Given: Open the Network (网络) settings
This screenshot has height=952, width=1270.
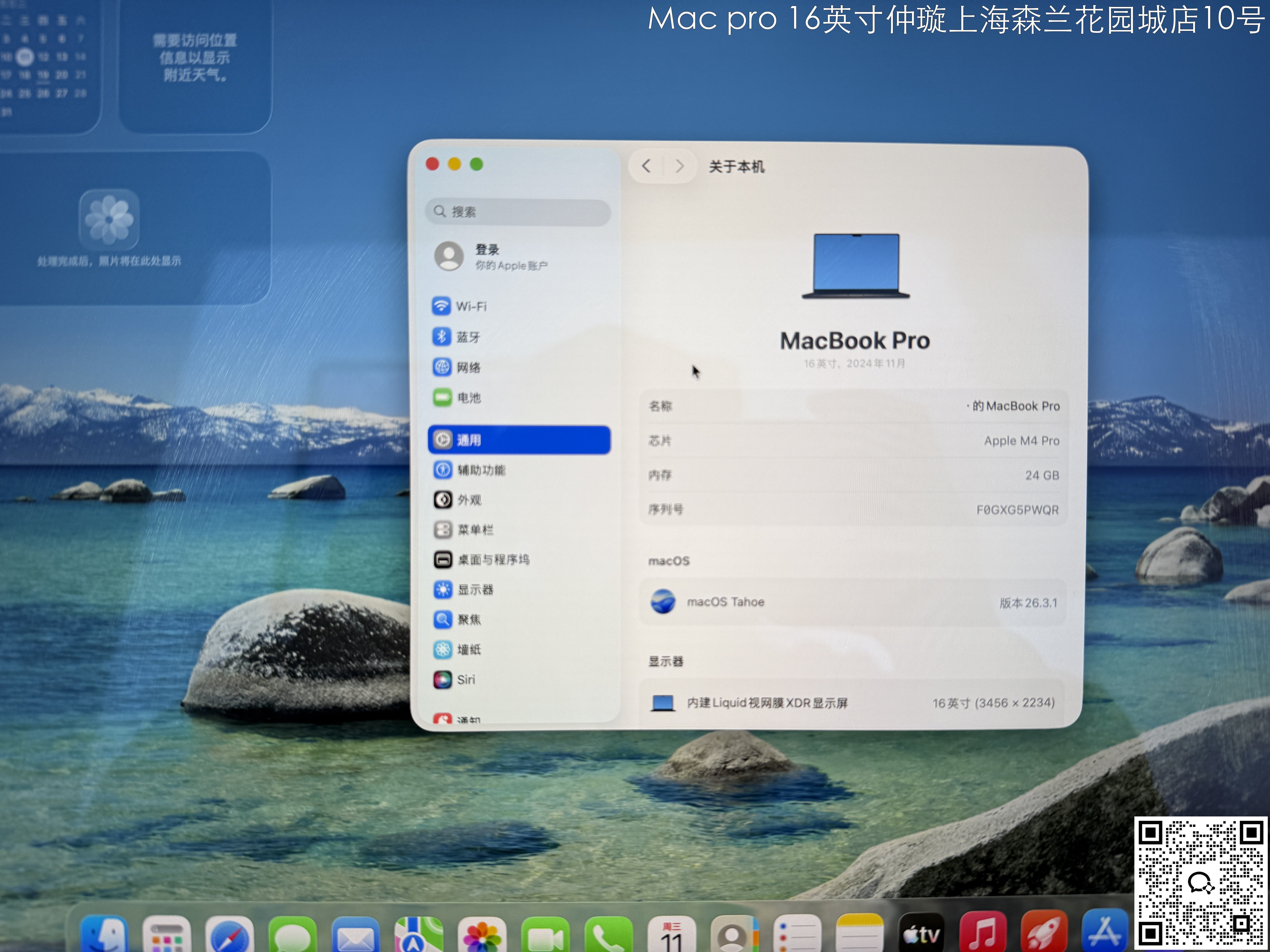Looking at the screenshot, I should tap(468, 367).
